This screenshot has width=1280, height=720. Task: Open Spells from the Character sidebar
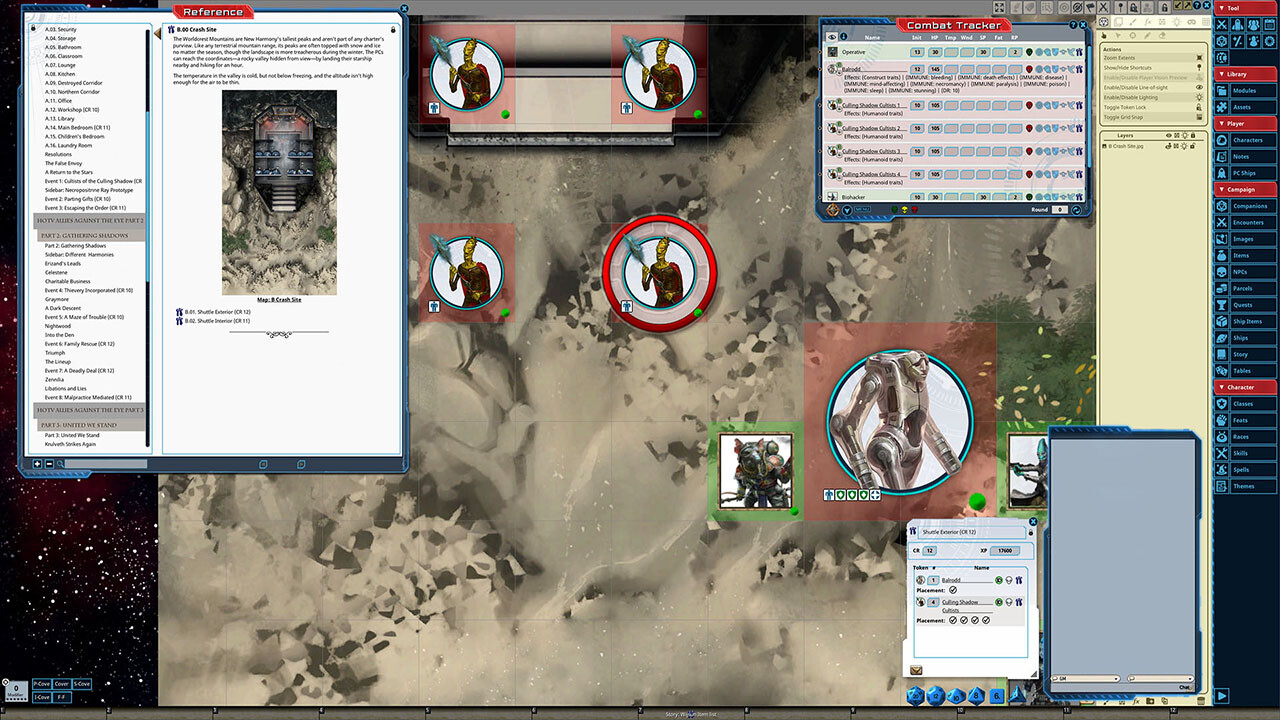[x=1240, y=469]
